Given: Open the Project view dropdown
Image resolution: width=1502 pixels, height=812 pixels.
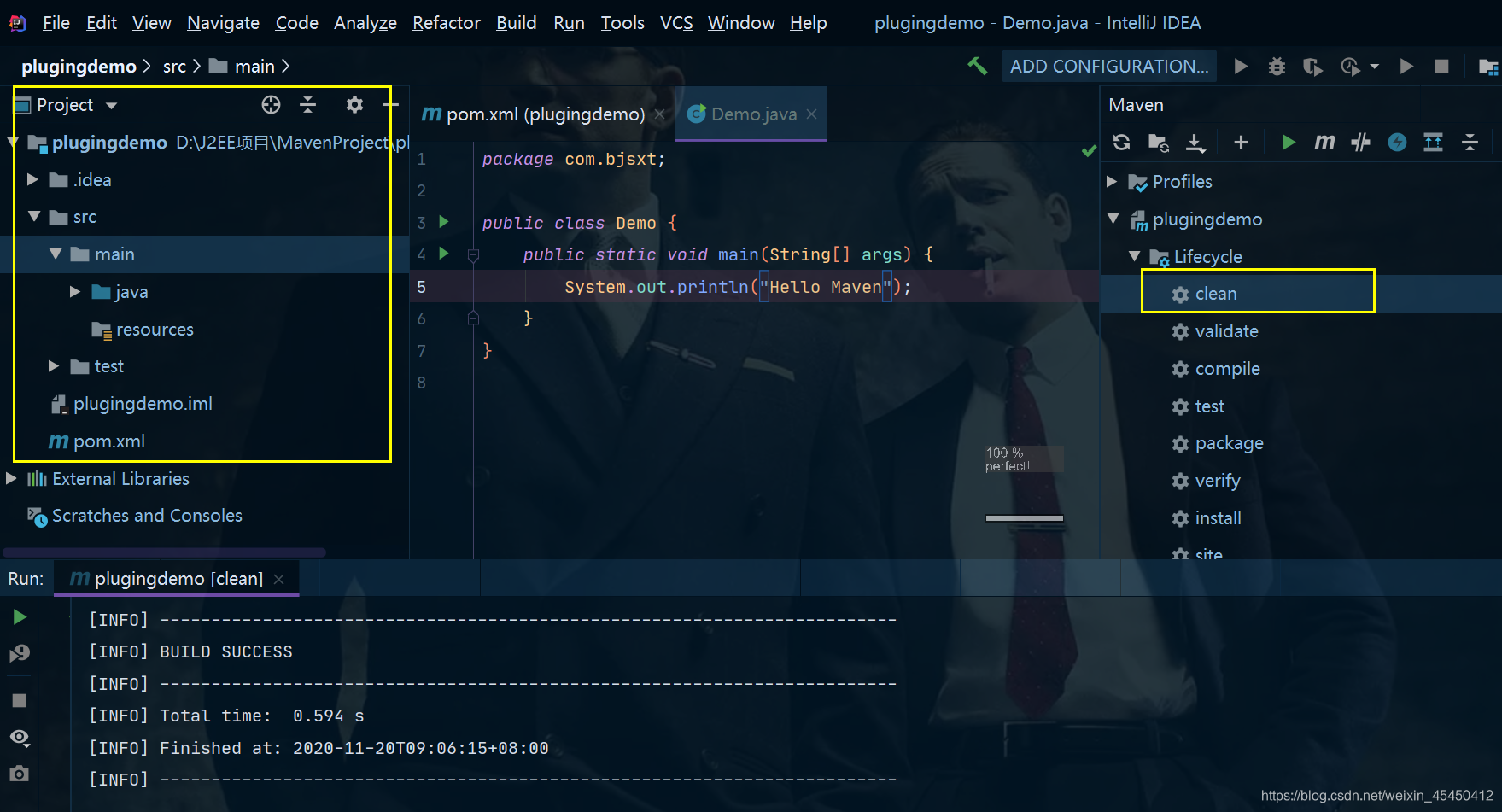Looking at the screenshot, I should 111,106.
